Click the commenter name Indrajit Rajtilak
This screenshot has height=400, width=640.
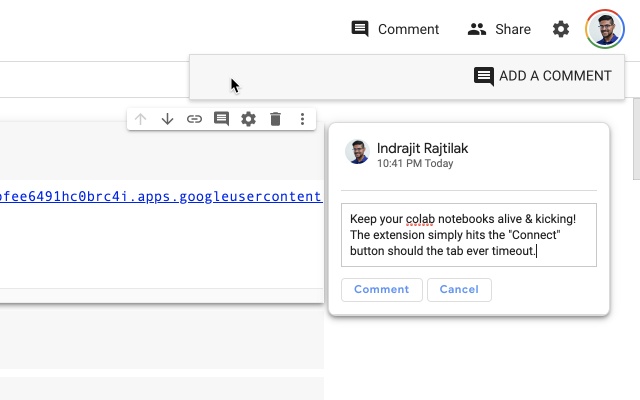422,148
